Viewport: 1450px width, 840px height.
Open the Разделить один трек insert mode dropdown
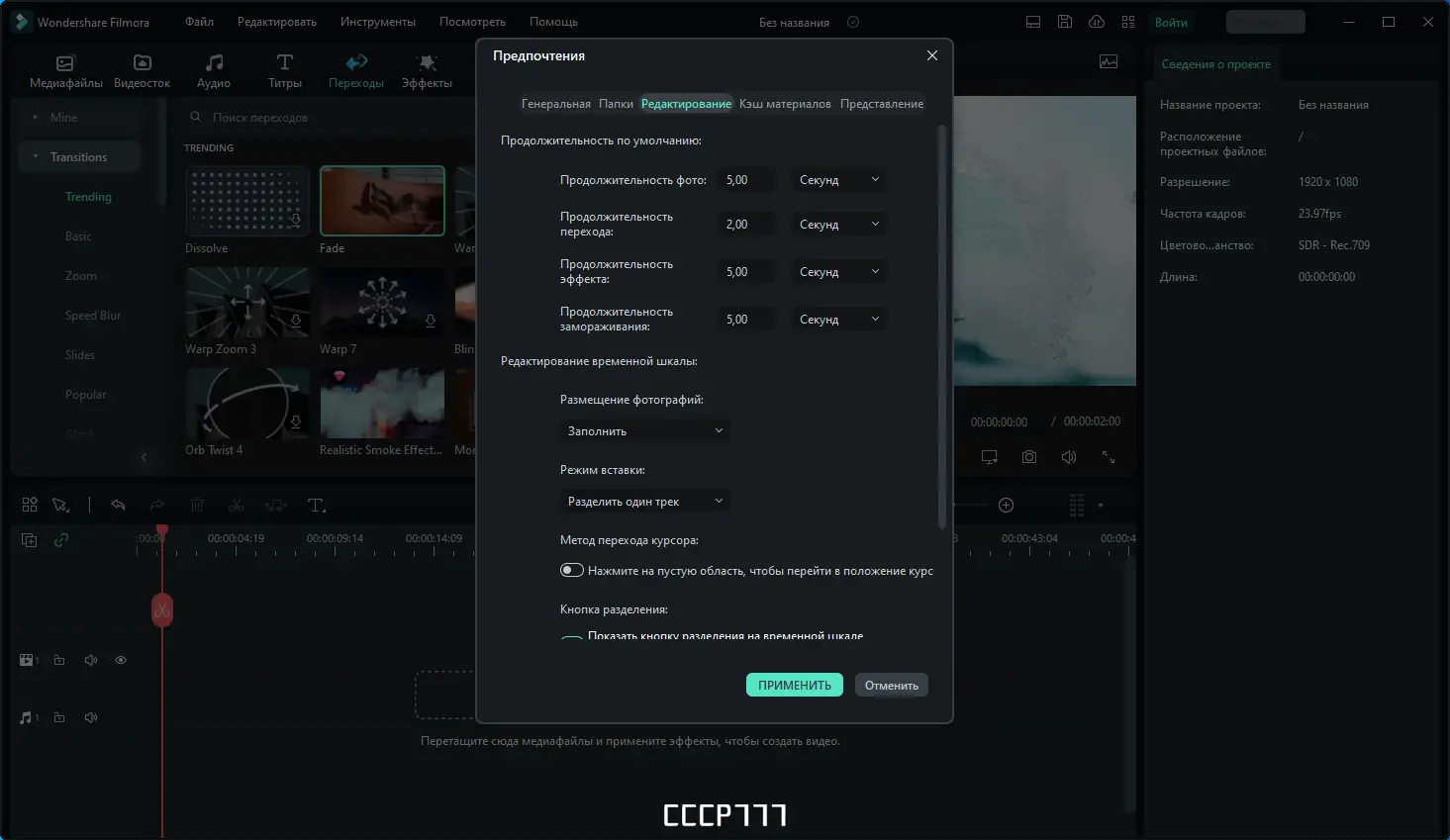[x=645, y=502]
